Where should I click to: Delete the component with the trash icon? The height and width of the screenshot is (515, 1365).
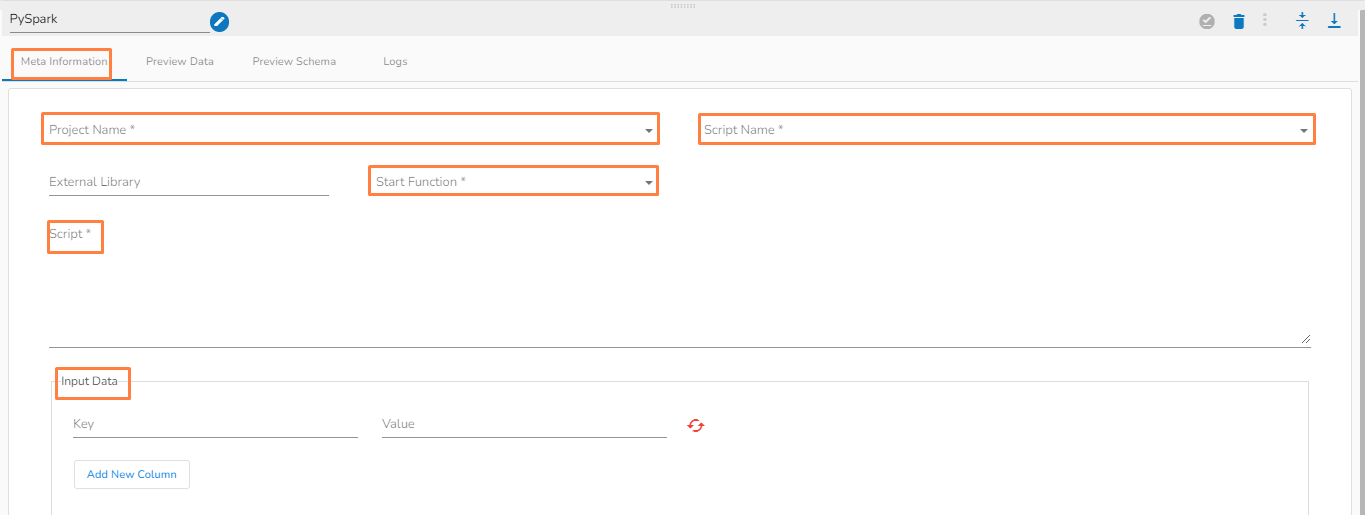(x=1239, y=21)
